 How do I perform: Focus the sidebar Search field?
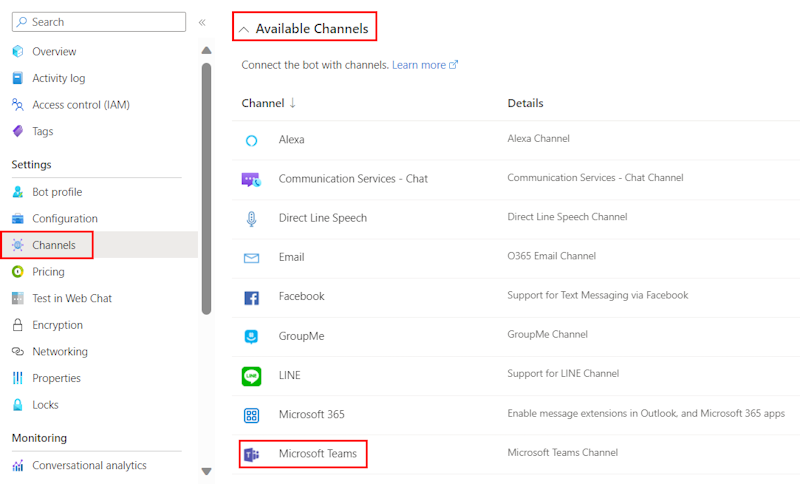(99, 22)
